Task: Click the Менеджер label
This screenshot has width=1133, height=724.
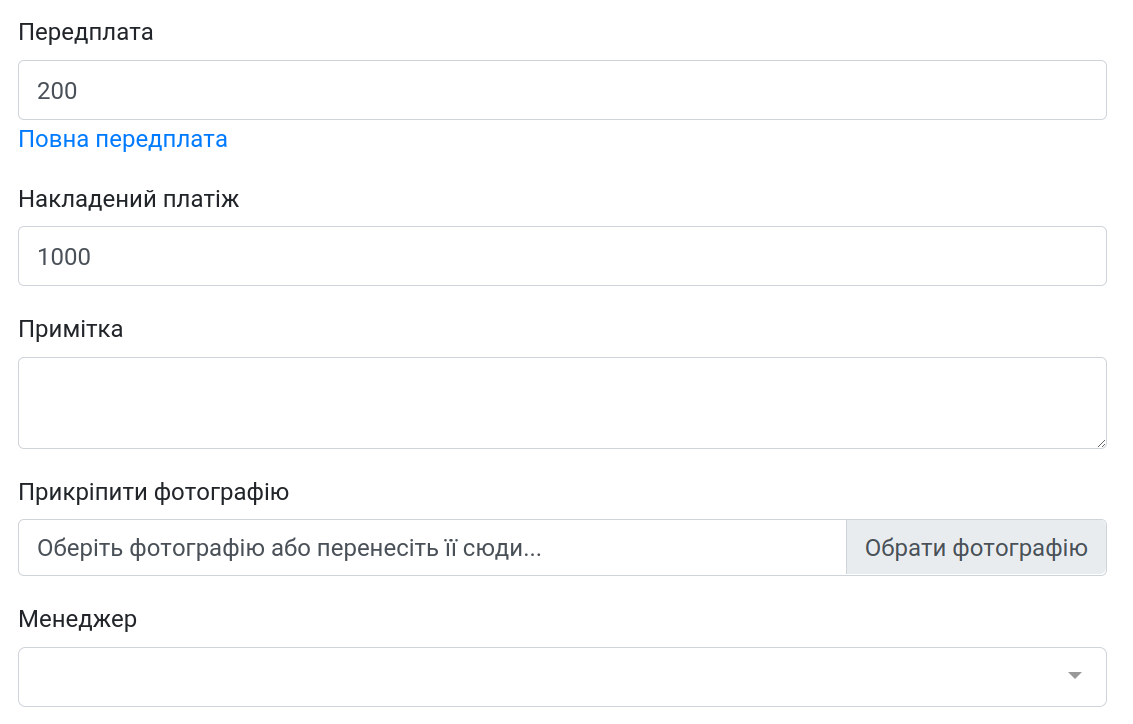Action: tap(77, 619)
